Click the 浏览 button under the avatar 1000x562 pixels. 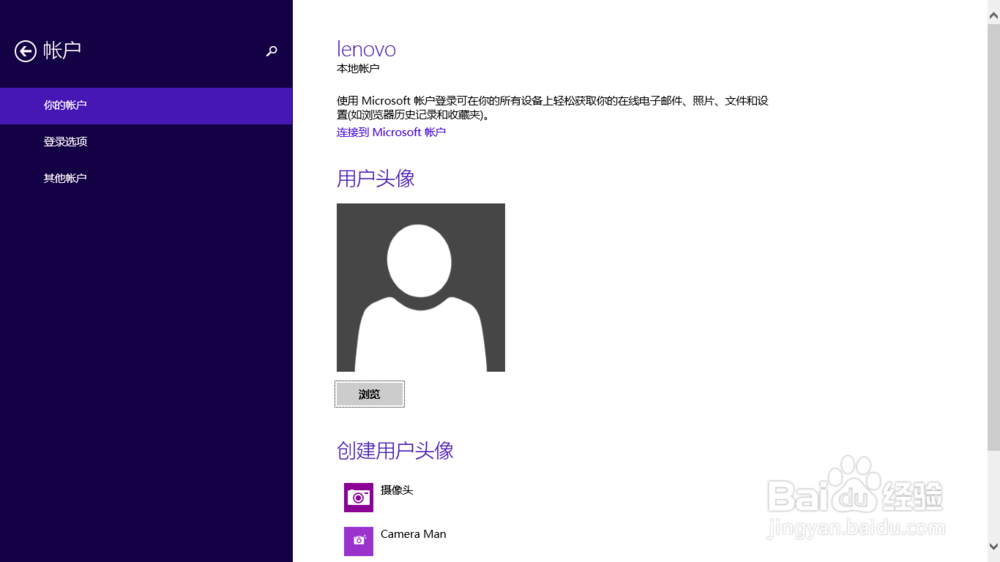point(369,394)
